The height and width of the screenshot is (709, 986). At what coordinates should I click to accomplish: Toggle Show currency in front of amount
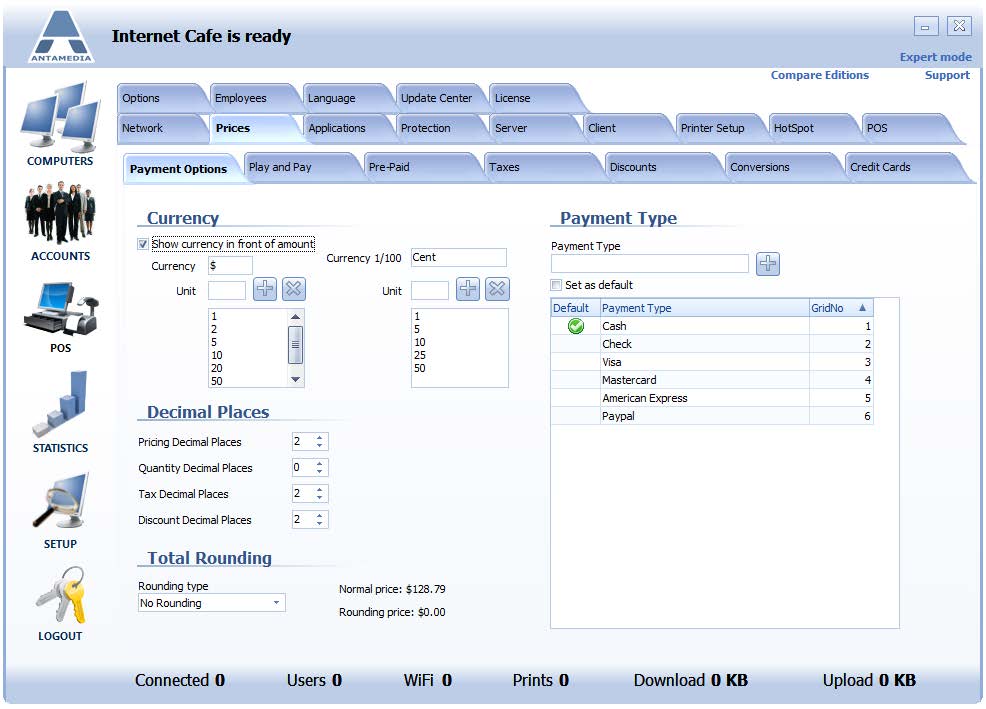pyautogui.click(x=143, y=244)
